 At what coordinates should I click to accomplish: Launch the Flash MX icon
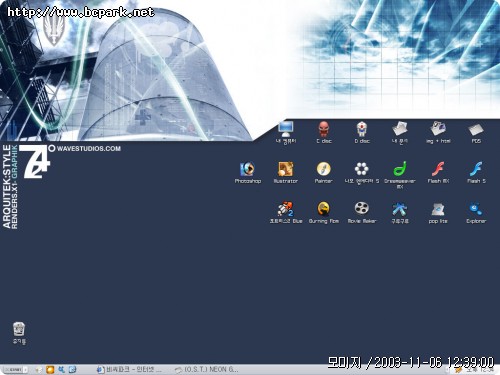tap(438, 172)
